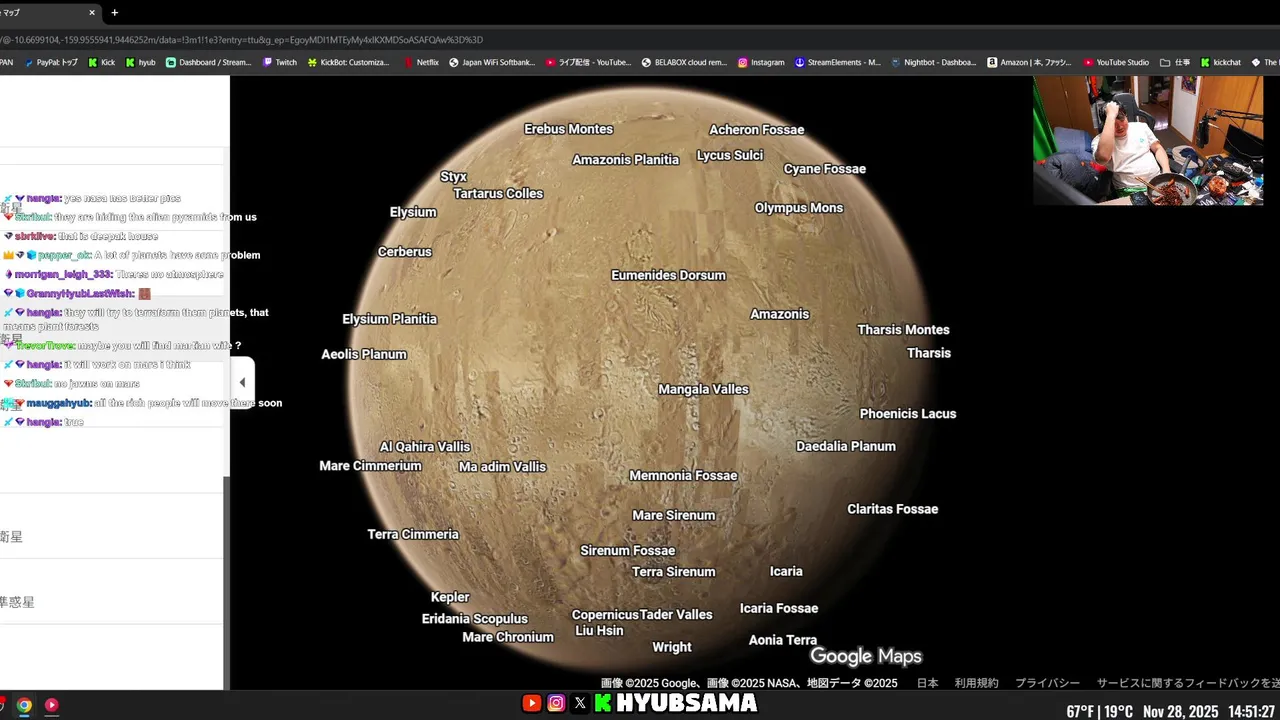Open the 利用規約 terms link

[976, 683]
